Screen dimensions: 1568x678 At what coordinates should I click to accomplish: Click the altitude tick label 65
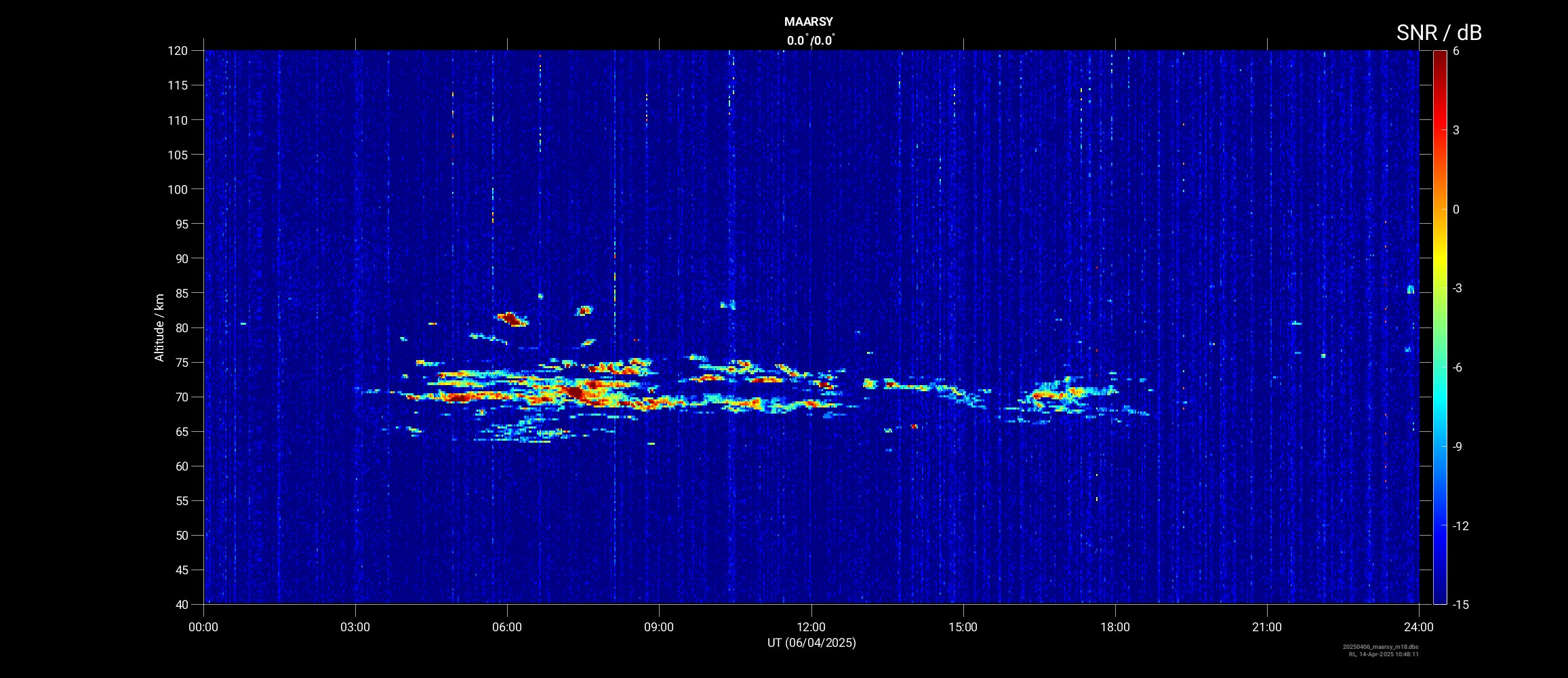181,431
